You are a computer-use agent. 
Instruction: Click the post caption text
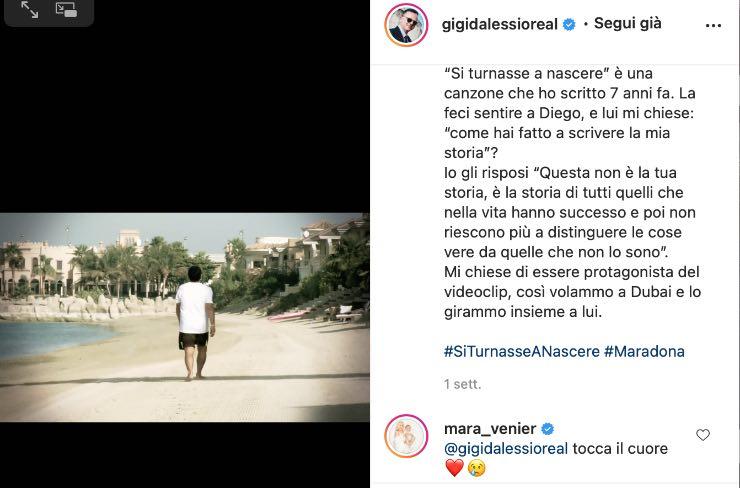click(572, 193)
